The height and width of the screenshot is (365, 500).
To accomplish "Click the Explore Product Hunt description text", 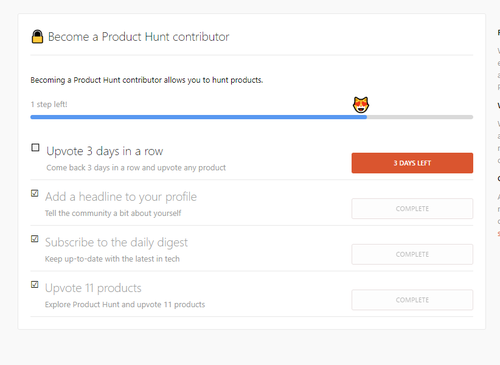I will click(125, 304).
